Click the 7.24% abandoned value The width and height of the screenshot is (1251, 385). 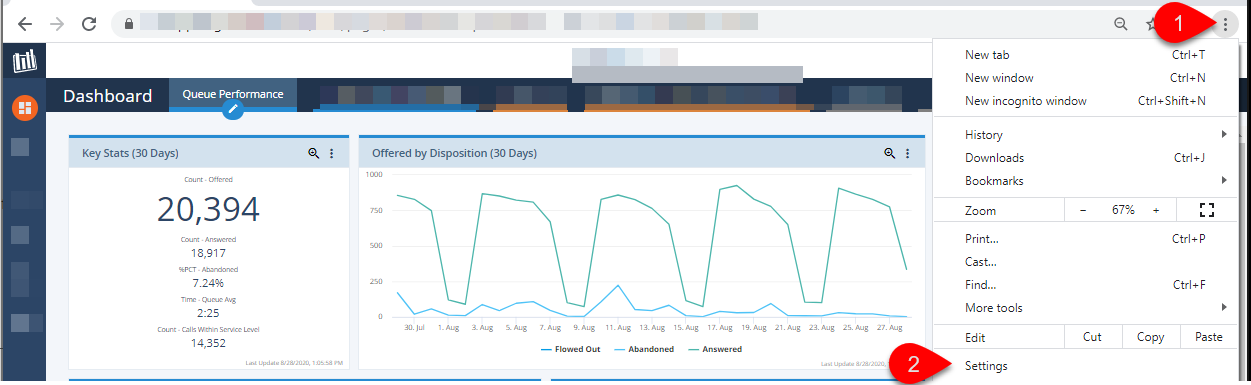pos(208,284)
